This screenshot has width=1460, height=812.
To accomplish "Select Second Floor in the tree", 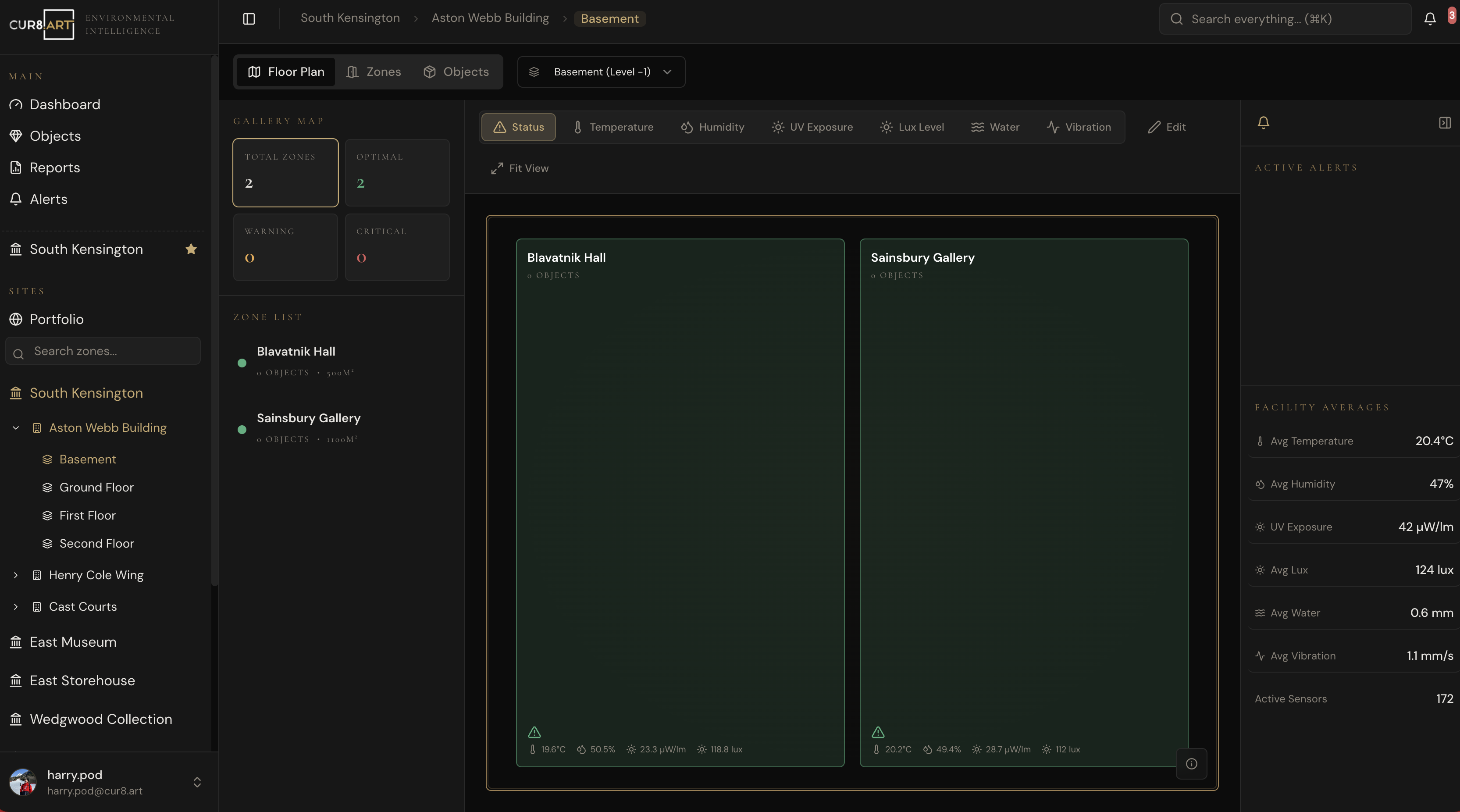I will pos(96,543).
